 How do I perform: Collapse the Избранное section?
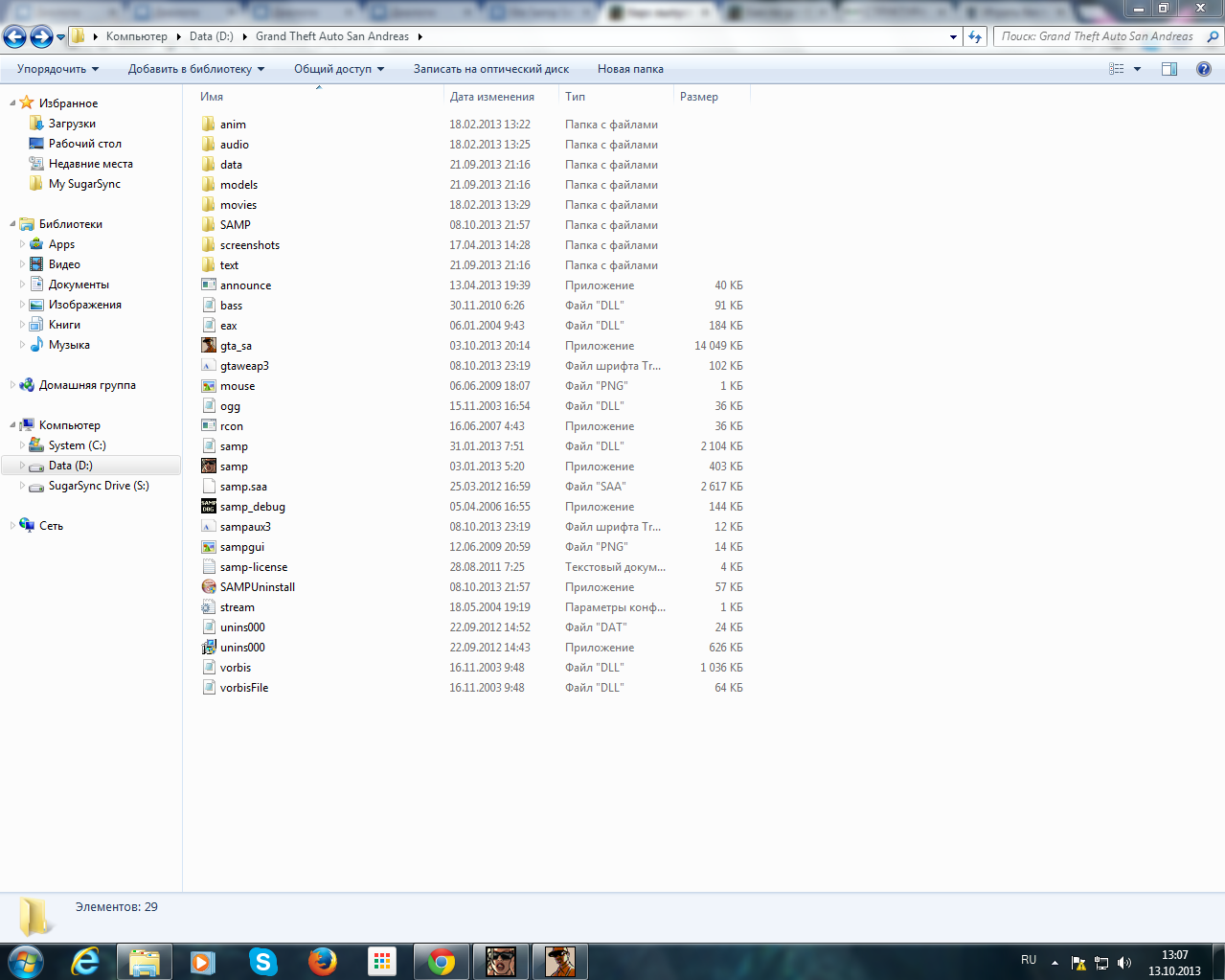click(x=12, y=103)
